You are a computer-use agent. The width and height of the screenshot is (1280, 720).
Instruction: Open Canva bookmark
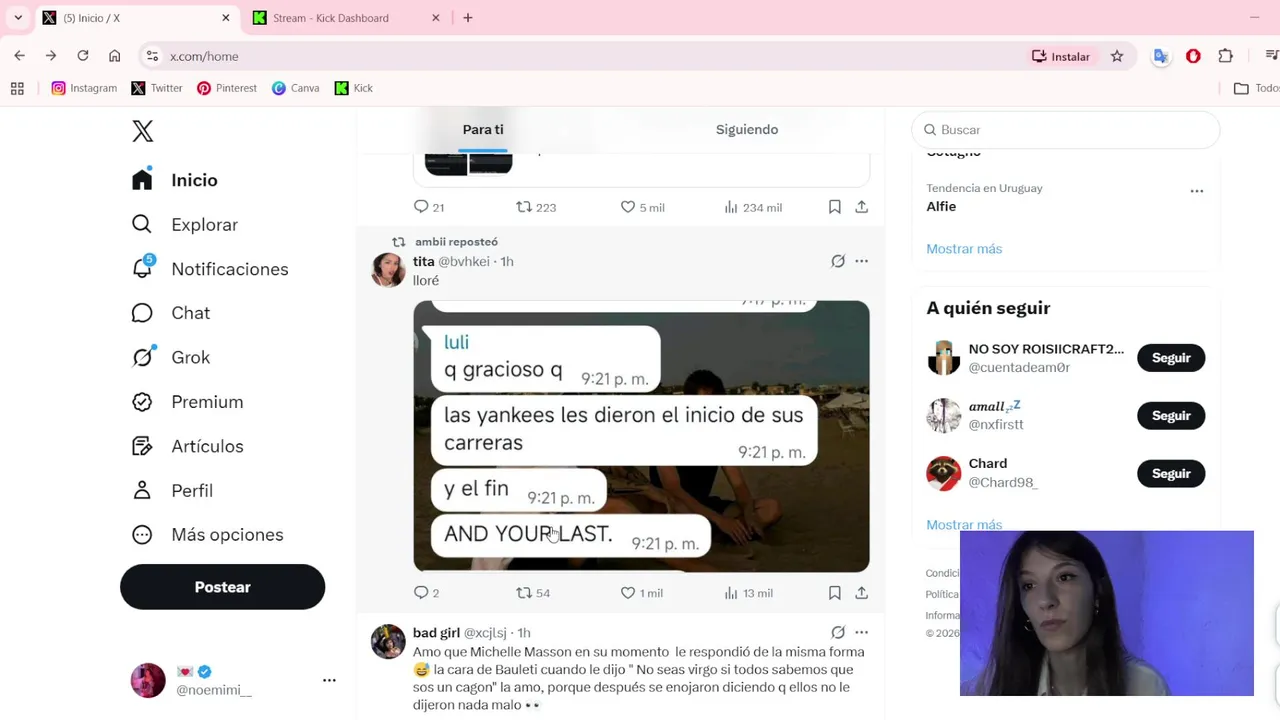click(295, 88)
